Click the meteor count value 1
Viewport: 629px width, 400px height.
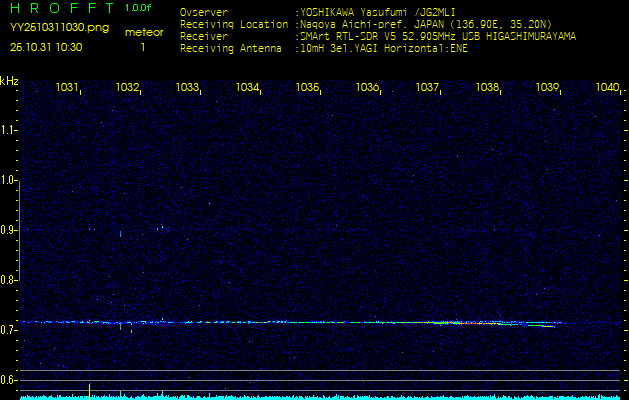[x=143, y=47]
